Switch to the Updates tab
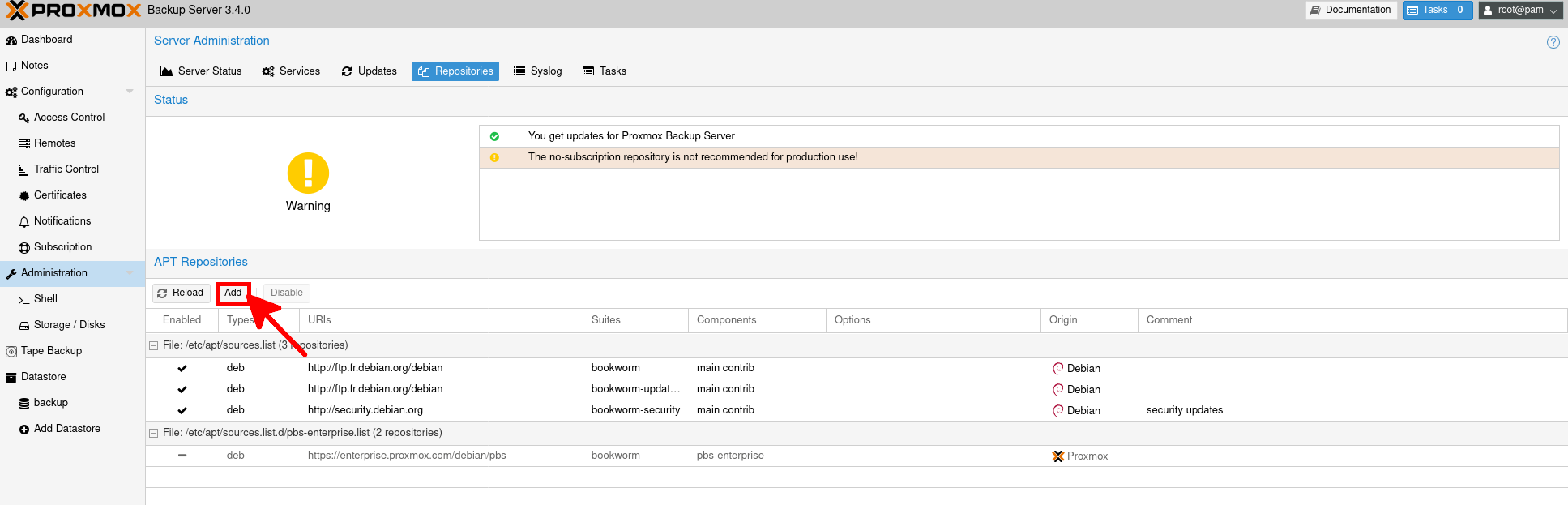1568x505 pixels. tap(369, 71)
